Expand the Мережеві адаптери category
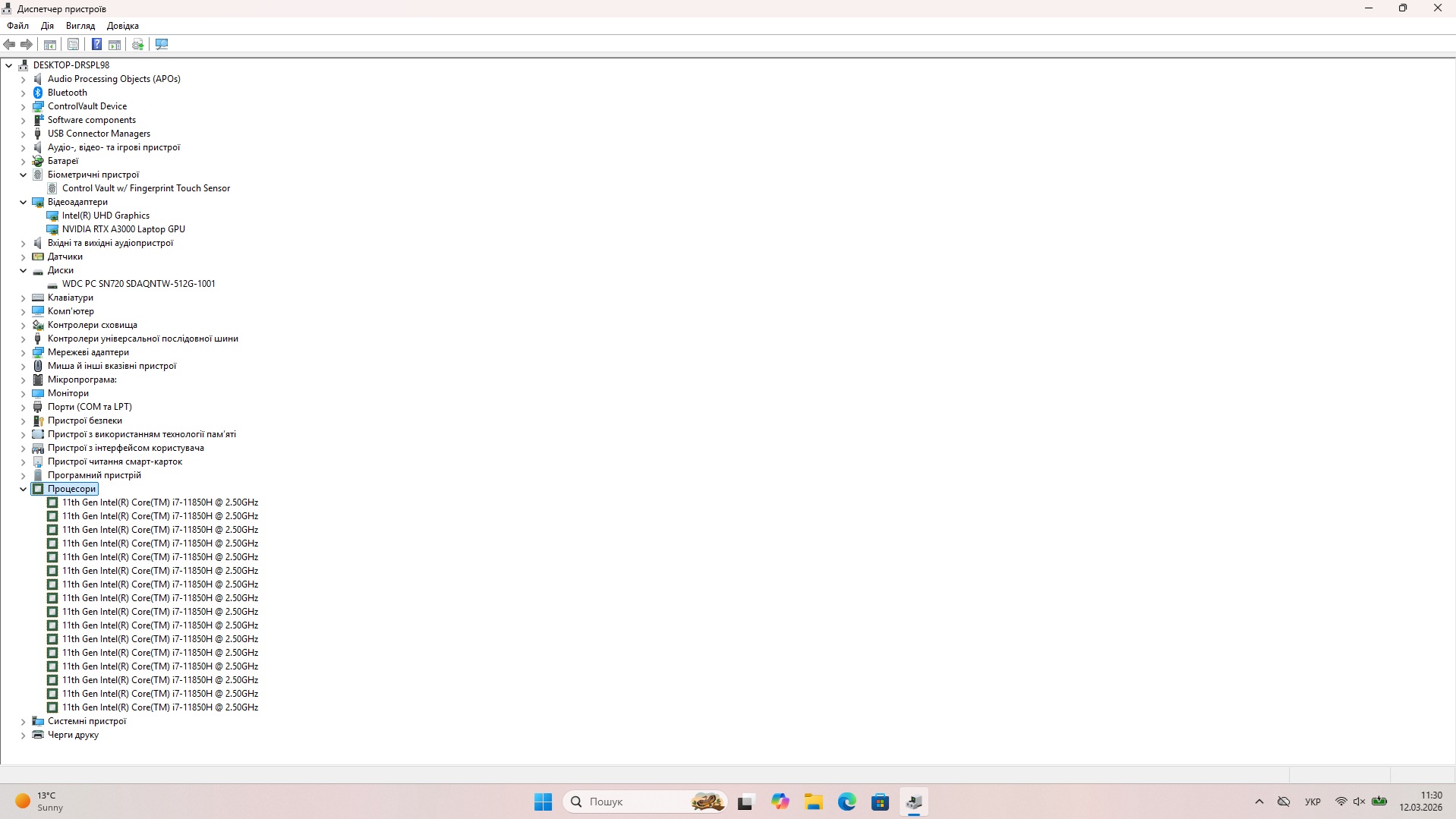 point(23,352)
